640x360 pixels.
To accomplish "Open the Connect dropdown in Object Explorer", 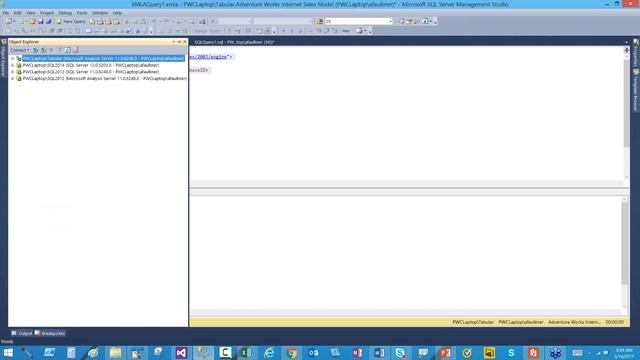I will tap(19, 50).
